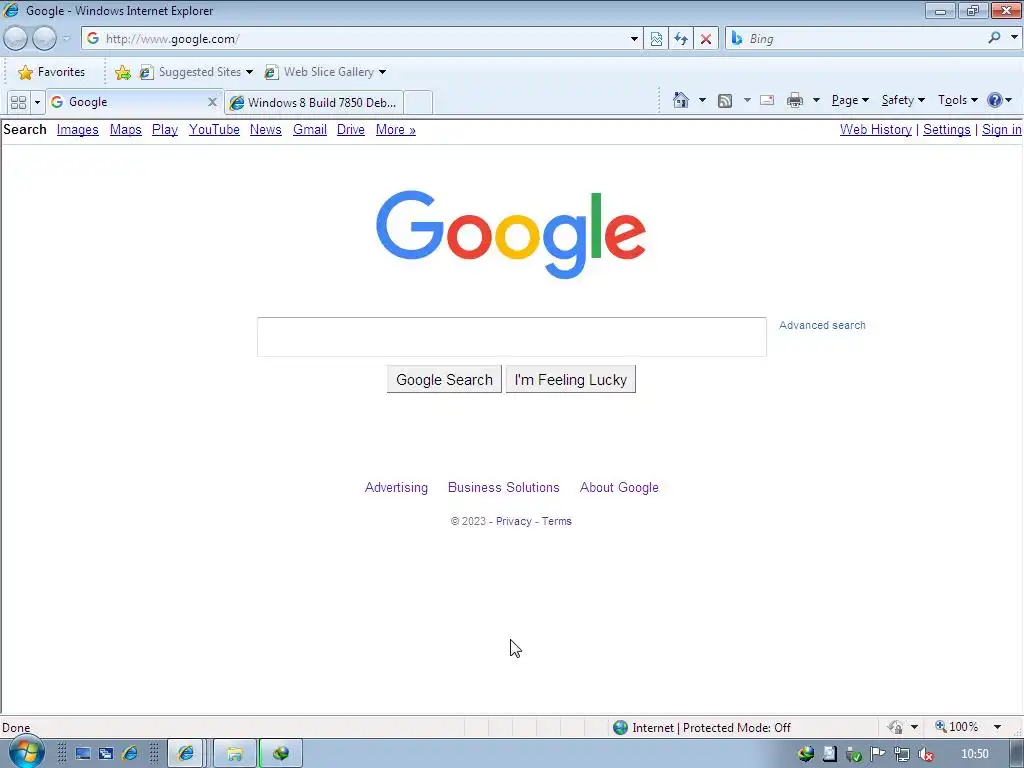Viewport: 1024px width, 768px height.
Task: Click the red Stop loading icon
Action: (705, 39)
